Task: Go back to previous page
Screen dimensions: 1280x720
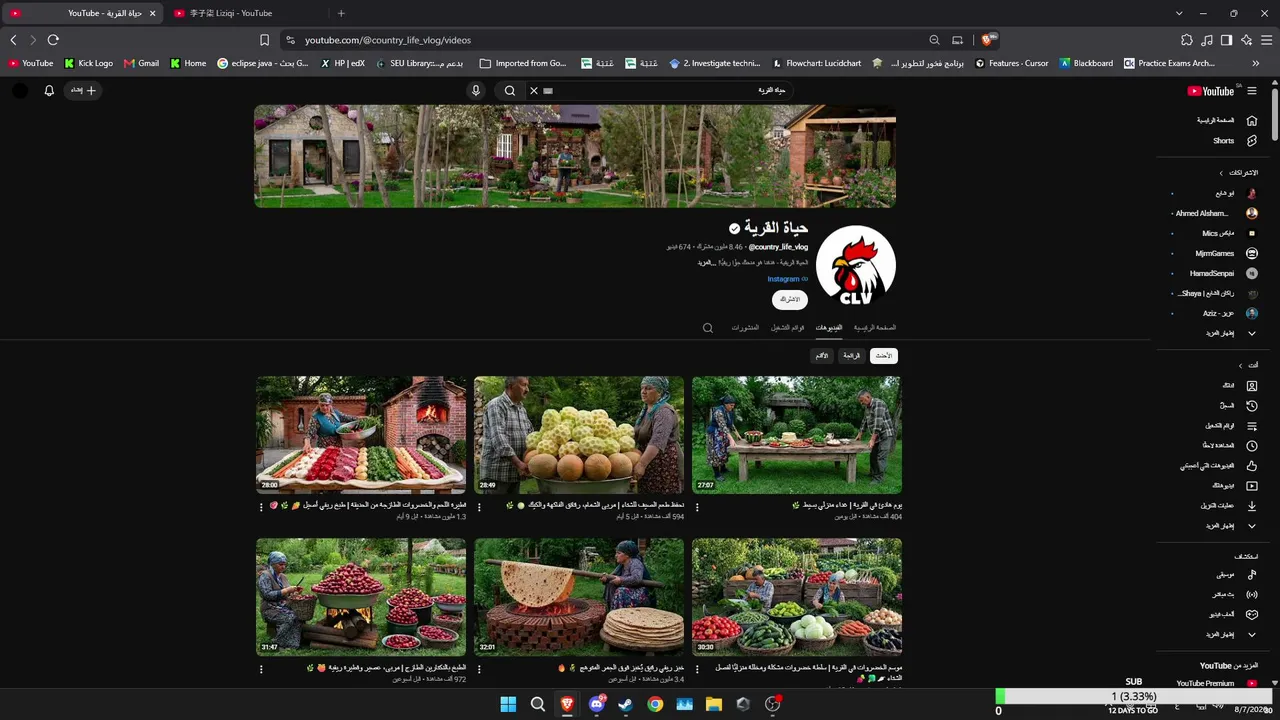Action: (13, 40)
